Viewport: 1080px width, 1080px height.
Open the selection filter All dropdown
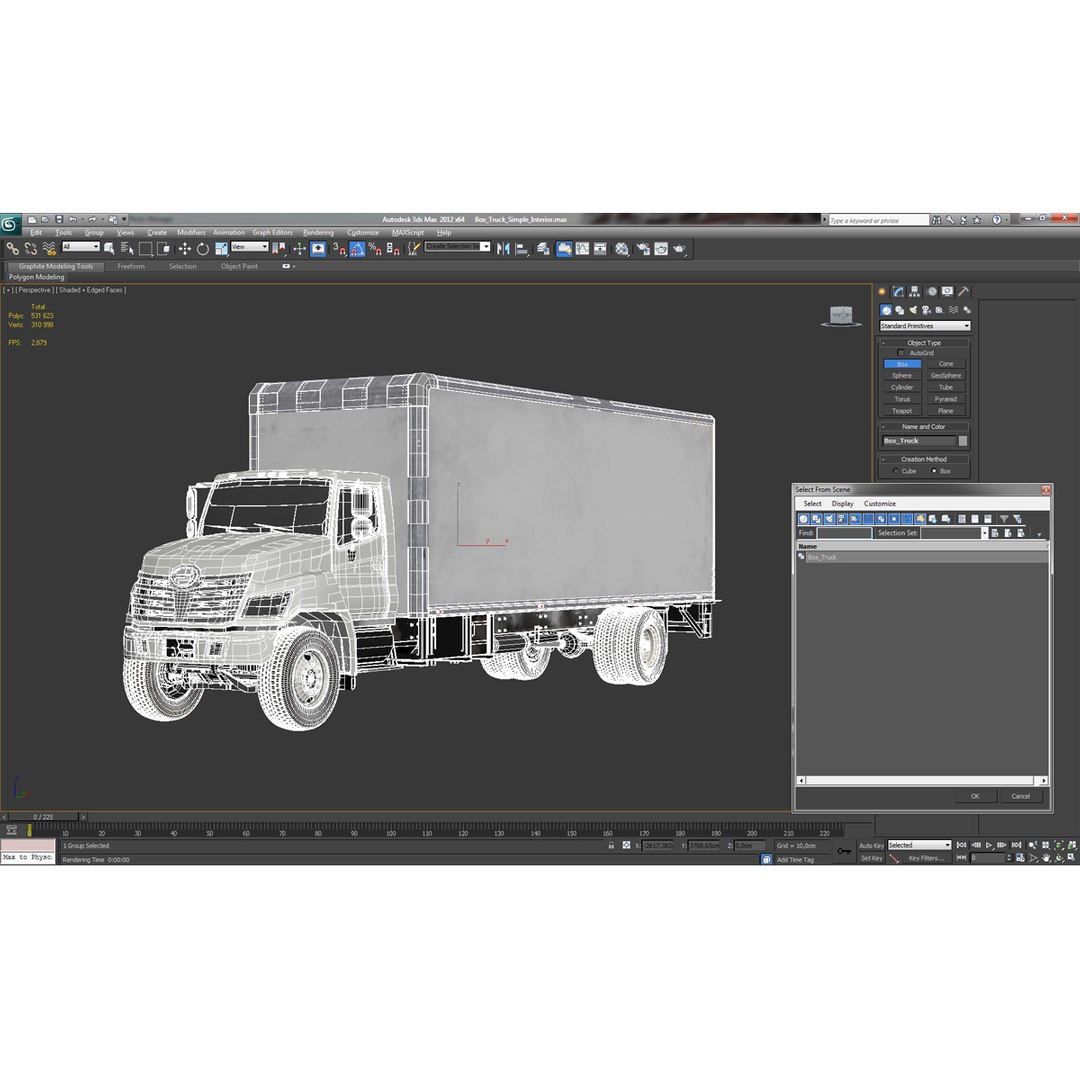tap(81, 247)
